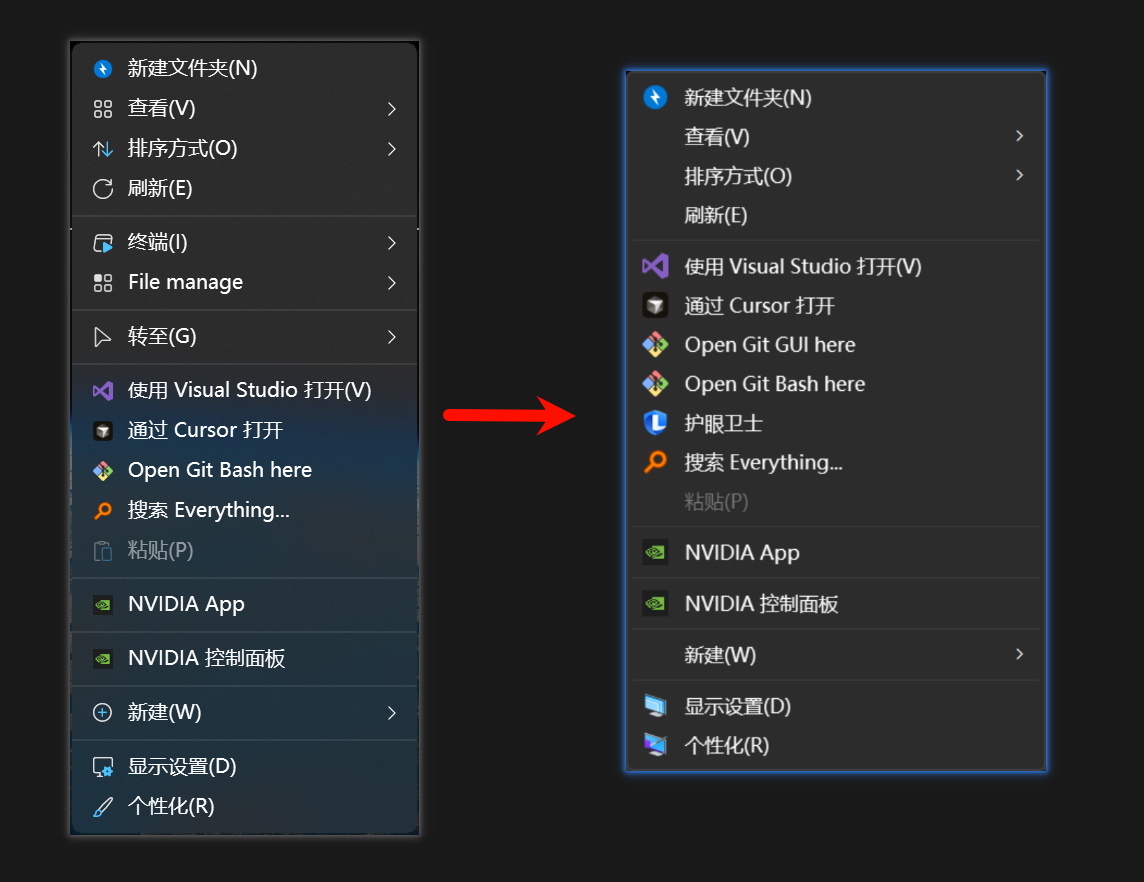This screenshot has width=1144, height=882.
Task: Expand 新建(W) submenu arrow in right menu
Action: click(x=1019, y=654)
